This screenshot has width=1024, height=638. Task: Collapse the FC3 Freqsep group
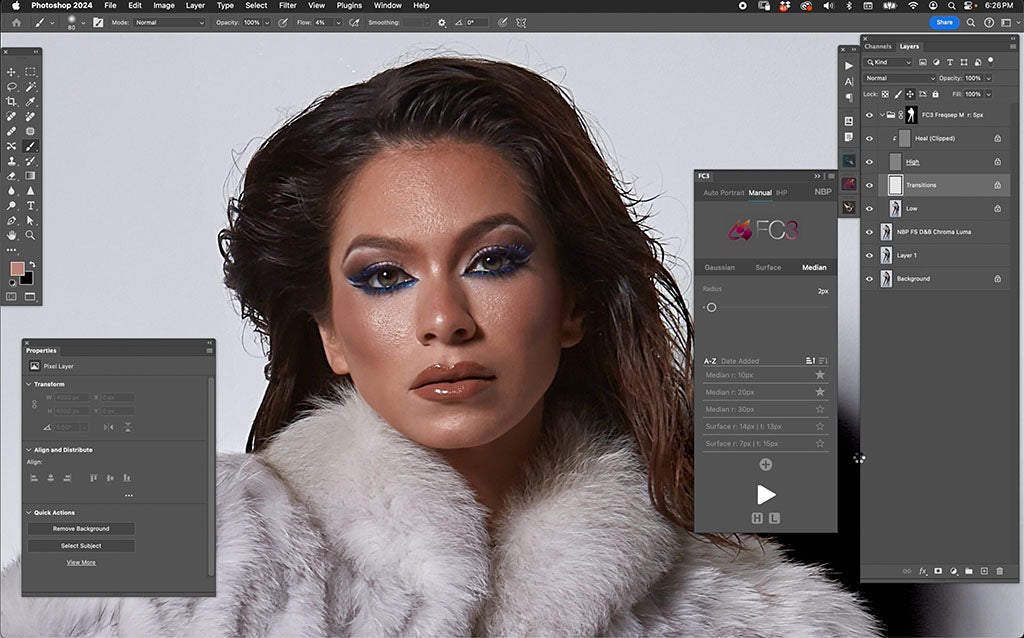881,113
